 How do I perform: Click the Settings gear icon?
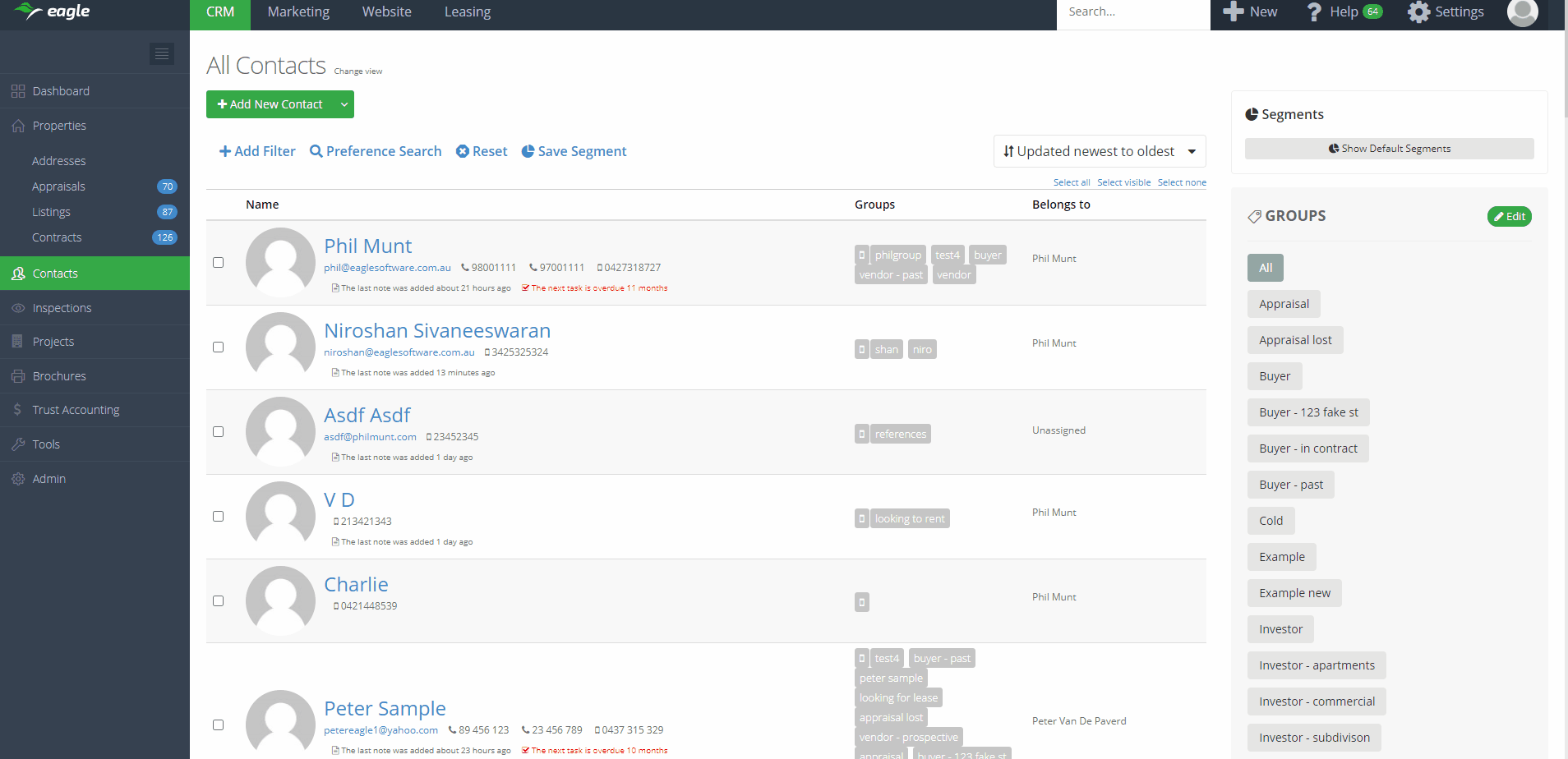(1418, 12)
